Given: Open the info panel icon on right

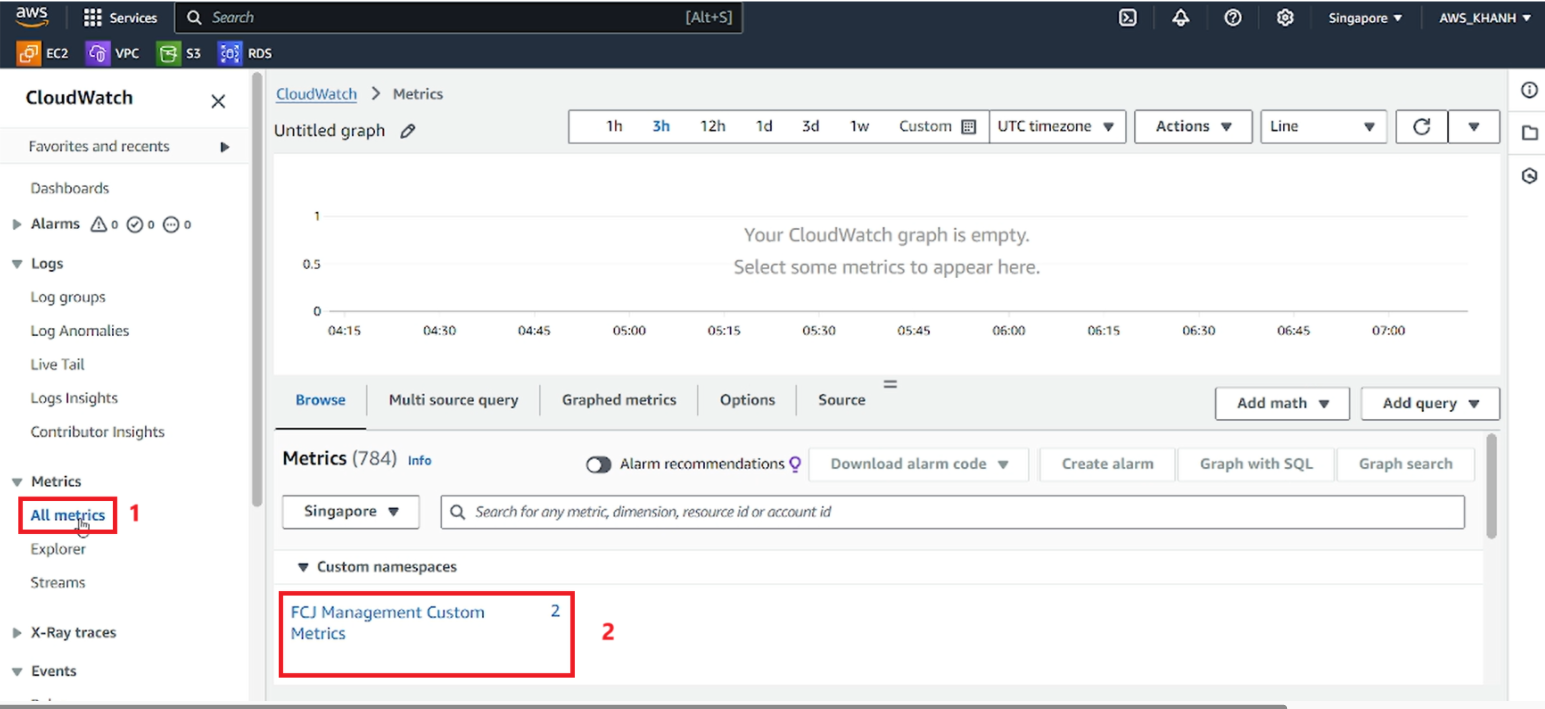Looking at the screenshot, I should coord(1529,91).
